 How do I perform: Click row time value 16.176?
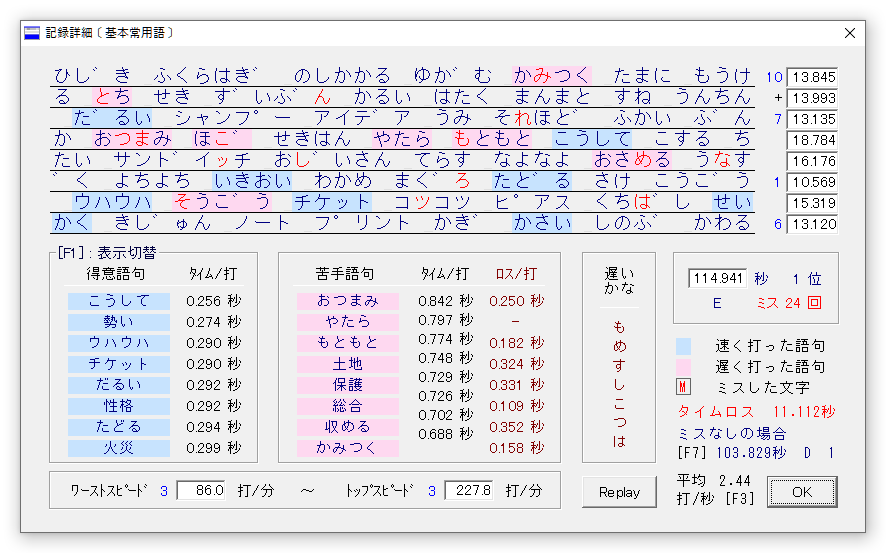[x=813, y=161]
